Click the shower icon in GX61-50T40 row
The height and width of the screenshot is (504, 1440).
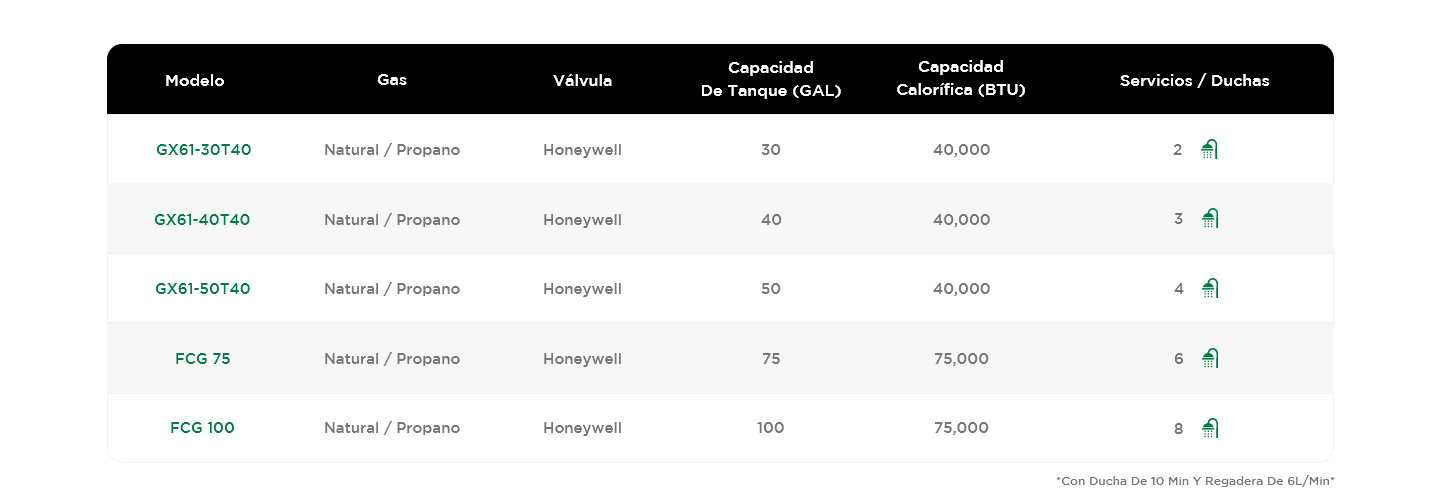1210,289
